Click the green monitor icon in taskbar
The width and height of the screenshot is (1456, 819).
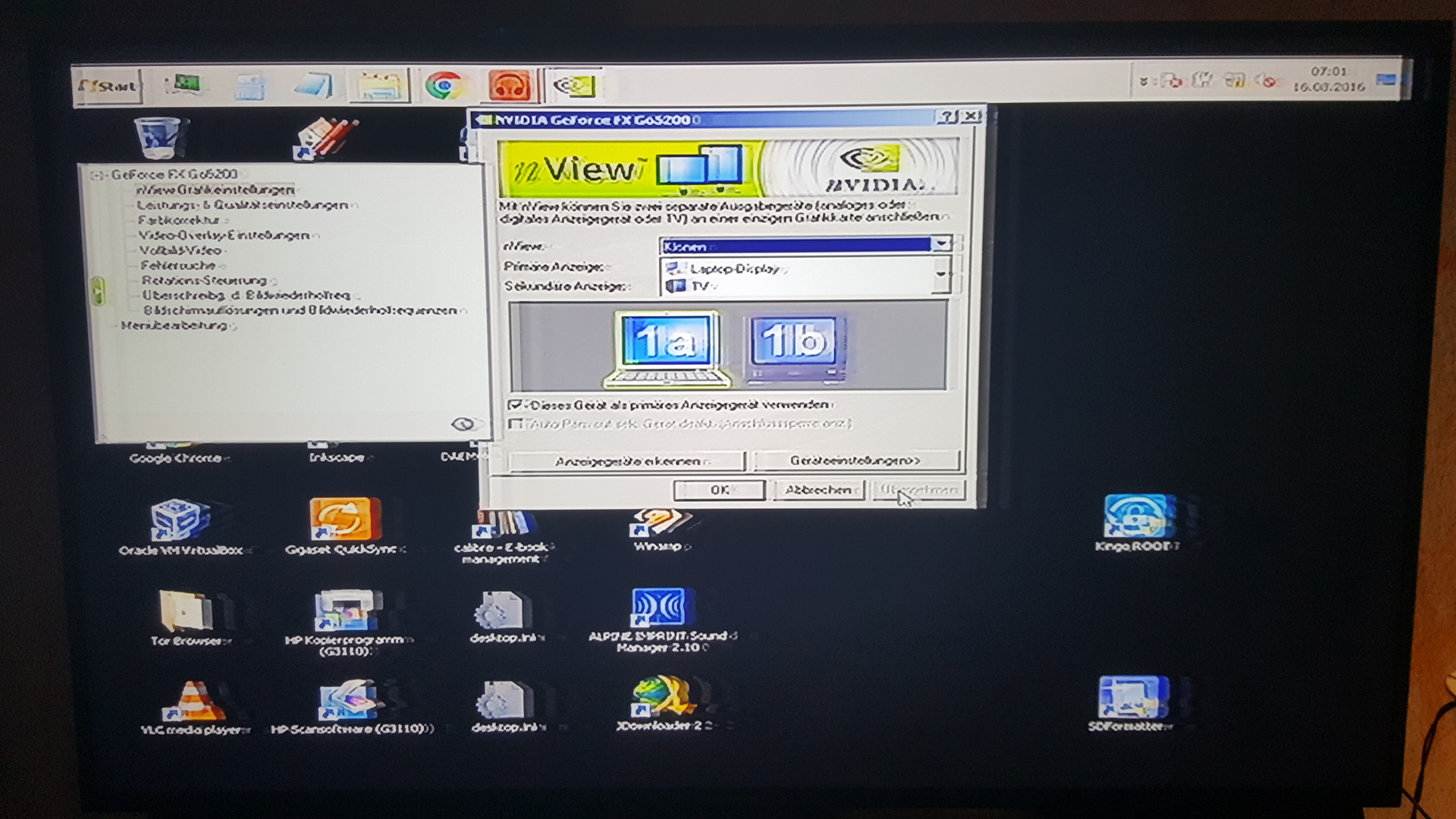point(185,85)
